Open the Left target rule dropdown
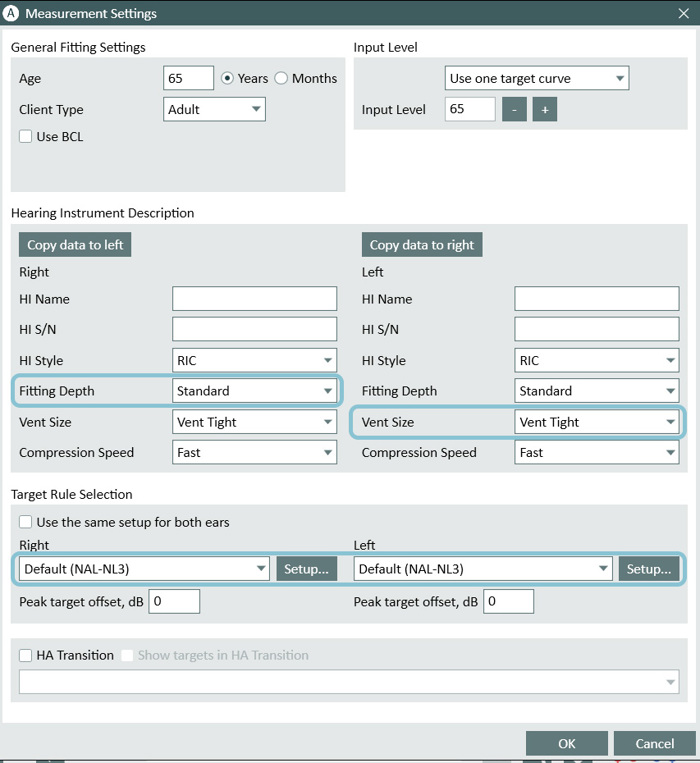Screen dimensions: 700x763 (x=482, y=569)
